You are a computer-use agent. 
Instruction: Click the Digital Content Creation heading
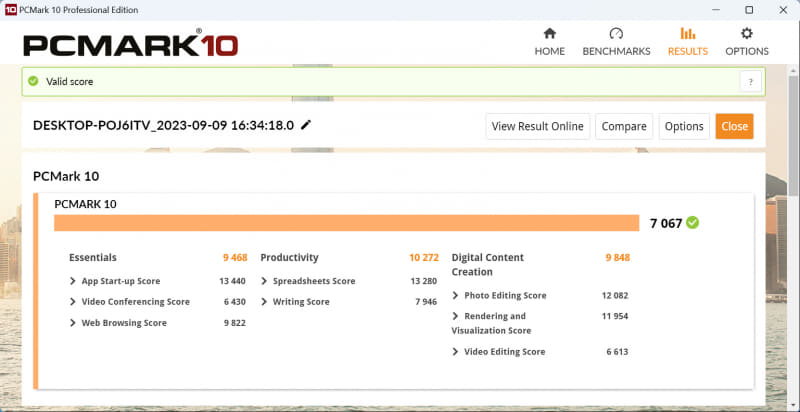pos(488,265)
